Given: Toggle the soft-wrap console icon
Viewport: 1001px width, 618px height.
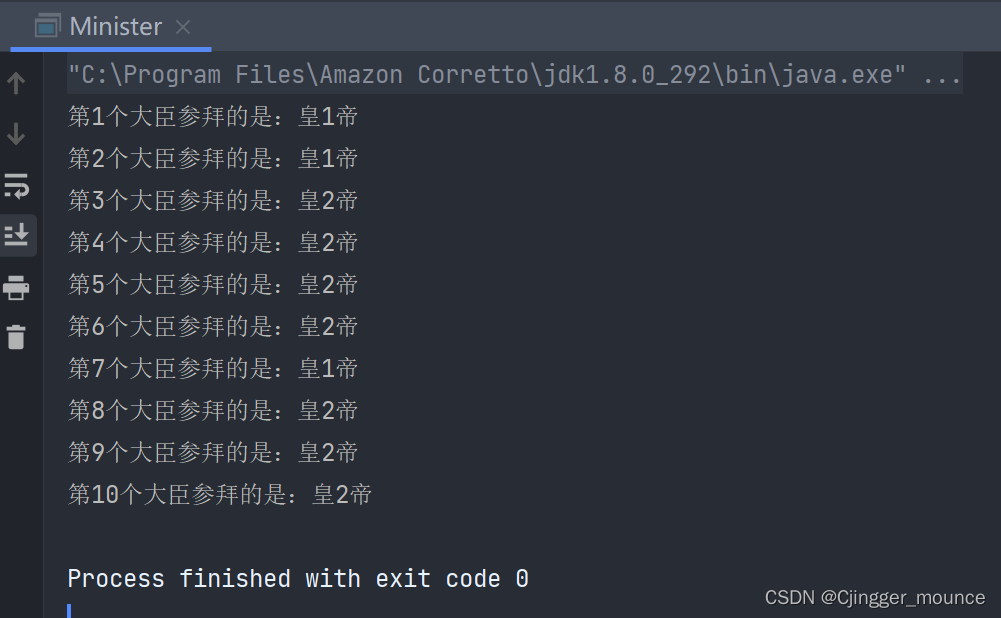Looking at the screenshot, I should click(16, 186).
